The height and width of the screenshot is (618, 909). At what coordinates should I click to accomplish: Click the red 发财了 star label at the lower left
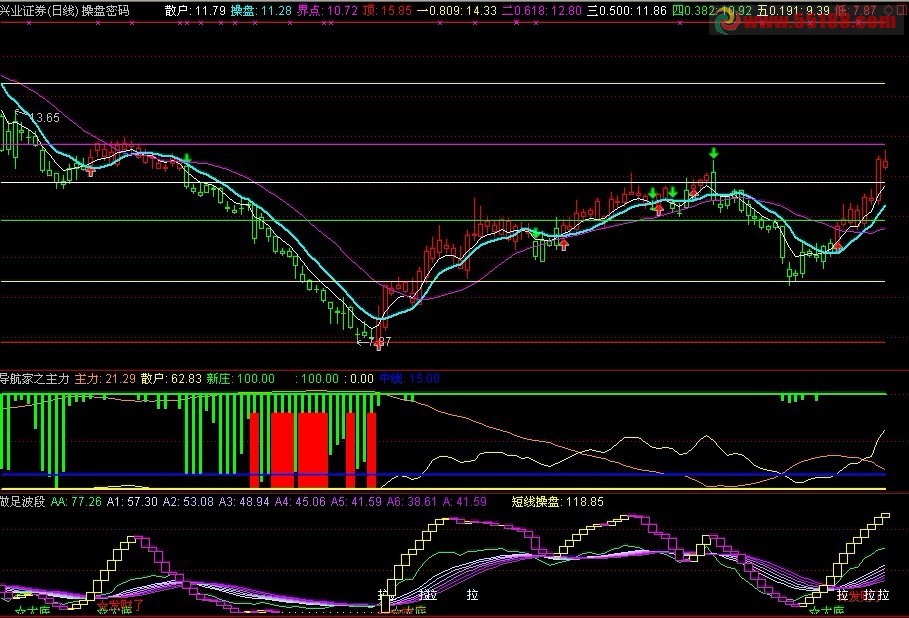click(120, 607)
